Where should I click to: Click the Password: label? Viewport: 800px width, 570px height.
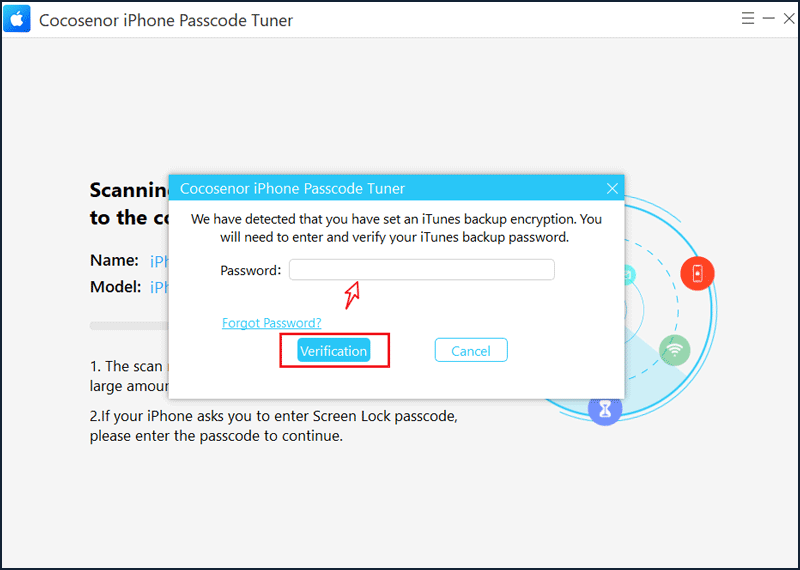point(251,270)
